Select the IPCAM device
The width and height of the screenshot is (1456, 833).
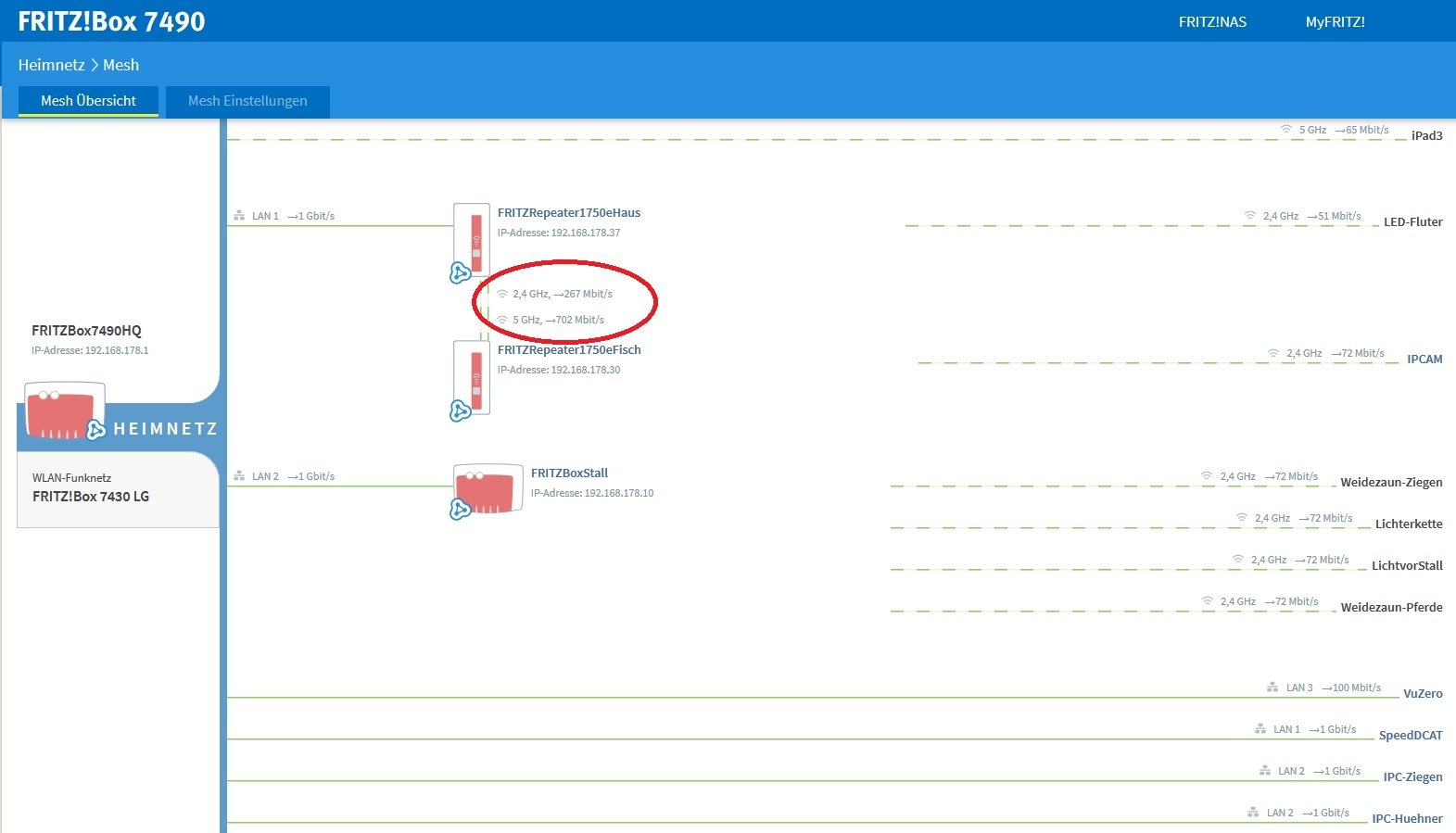coord(1424,359)
